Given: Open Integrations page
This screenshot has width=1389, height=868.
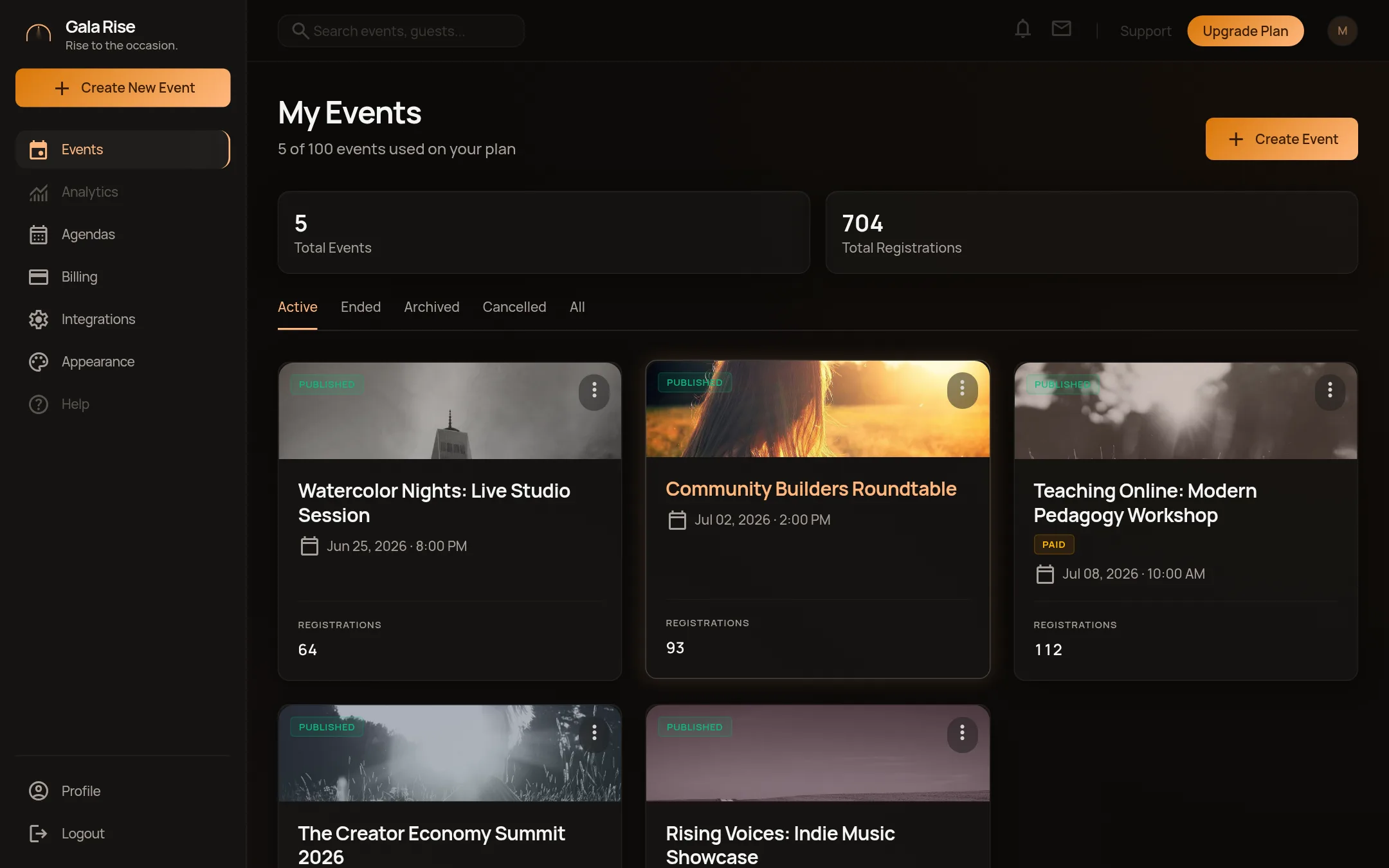Looking at the screenshot, I should (x=123, y=320).
